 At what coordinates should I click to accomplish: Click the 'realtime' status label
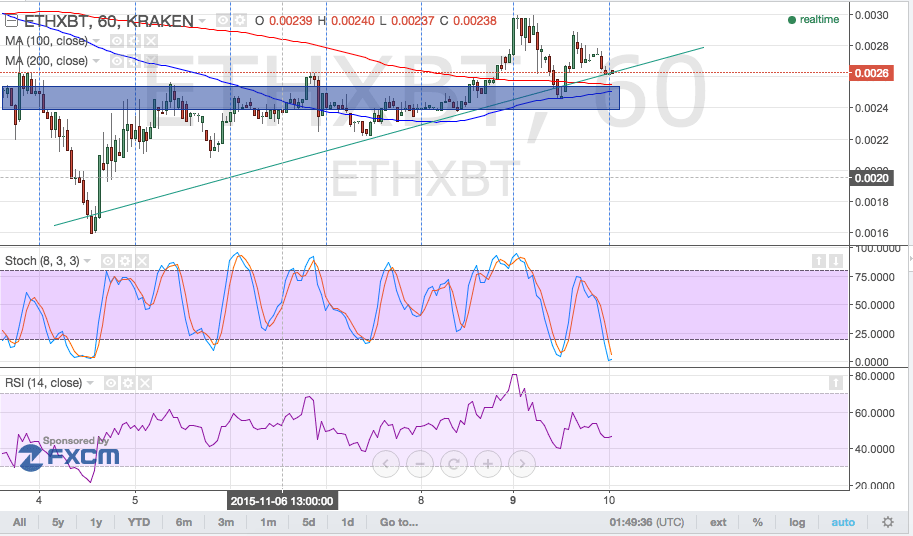[819, 20]
